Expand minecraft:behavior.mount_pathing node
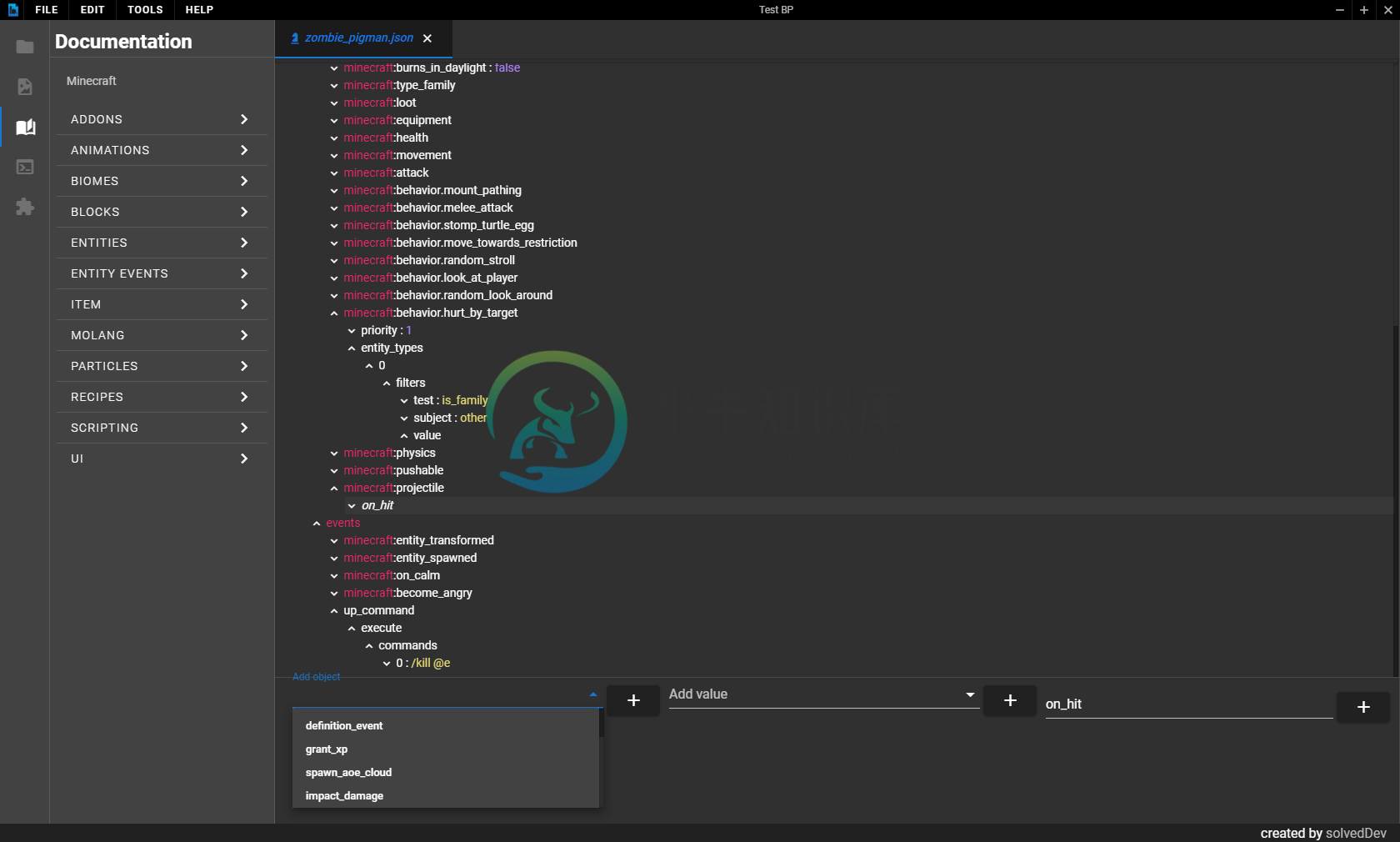Viewport: 1400px width, 842px height. 334,191
